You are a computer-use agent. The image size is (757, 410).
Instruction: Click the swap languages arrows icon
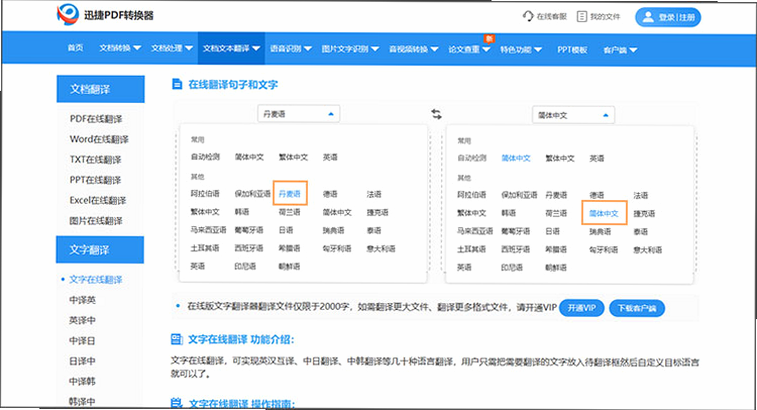coord(436,114)
